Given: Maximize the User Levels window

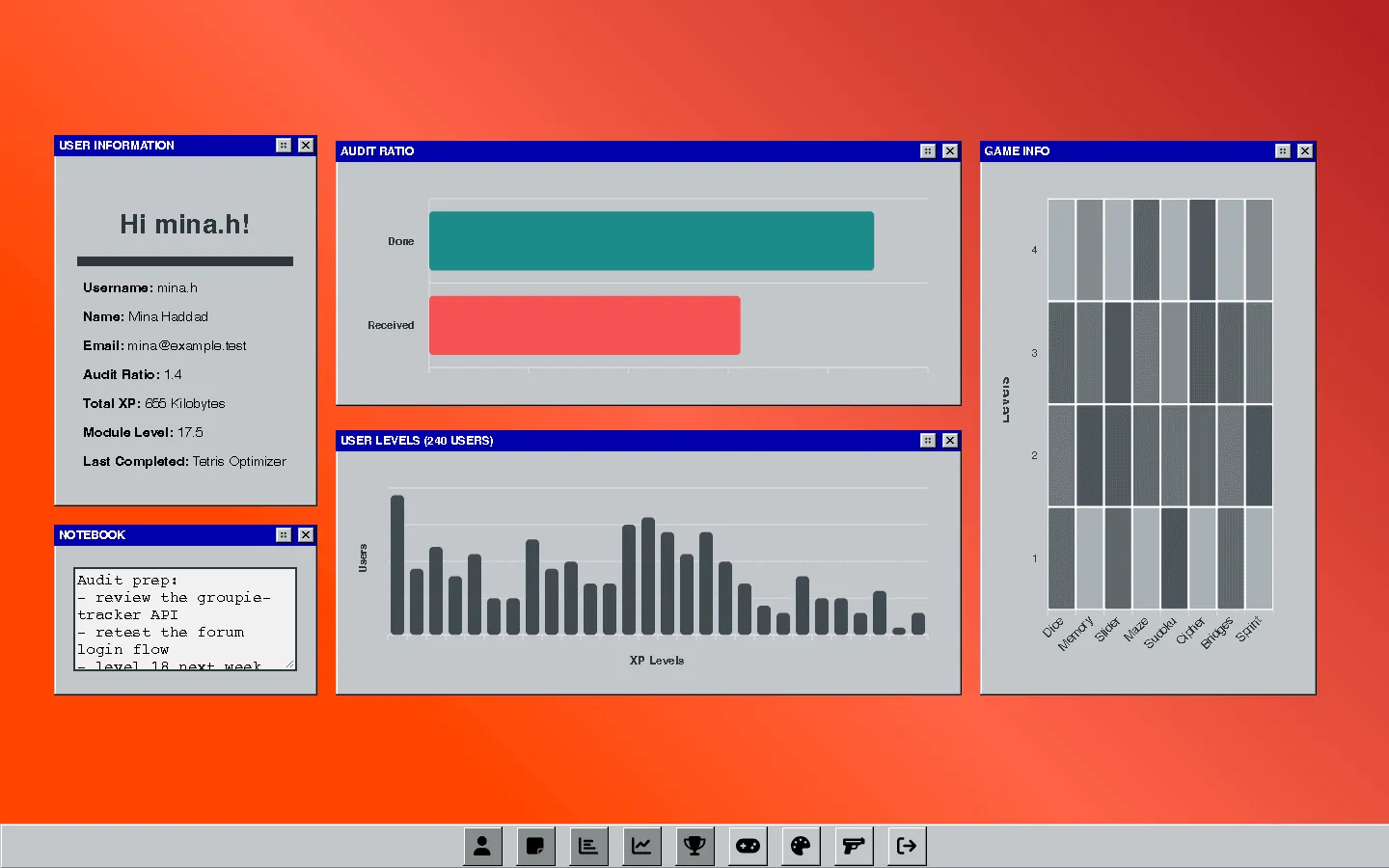Looking at the screenshot, I should tap(928, 440).
